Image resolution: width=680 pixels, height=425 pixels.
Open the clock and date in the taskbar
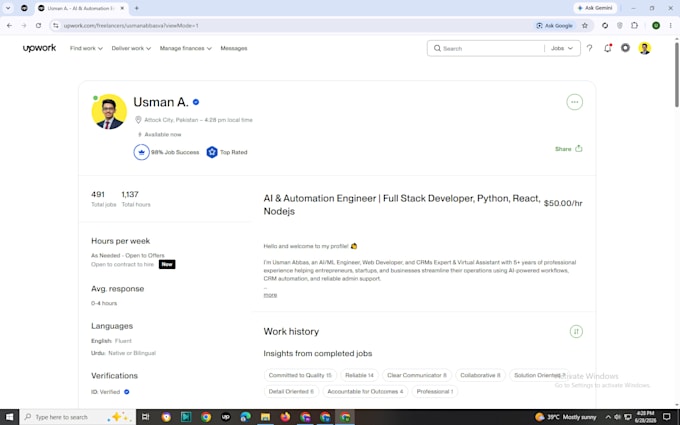pos(645,417)
